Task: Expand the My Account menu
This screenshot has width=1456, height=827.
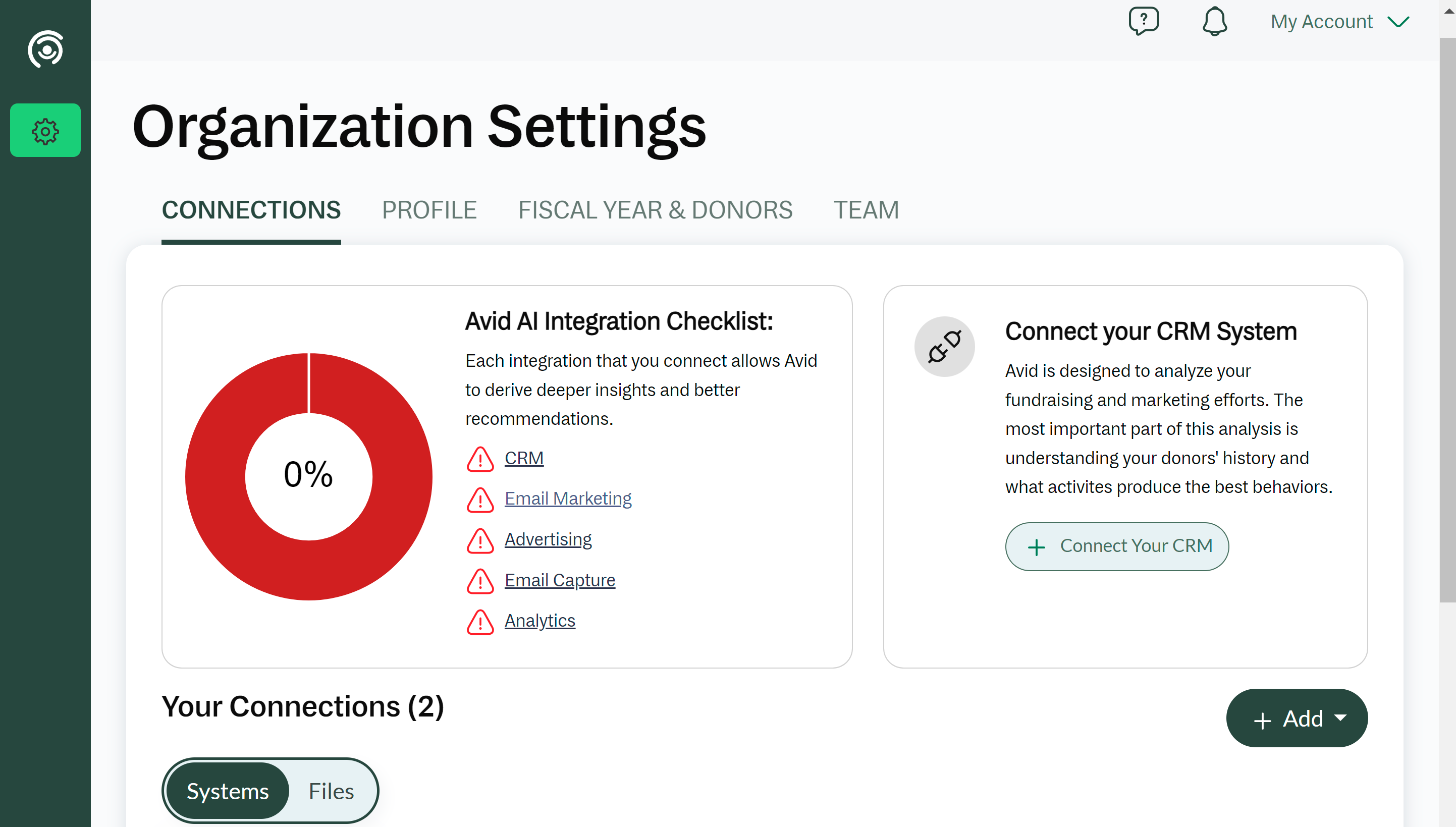Action: click(1339, 22)
